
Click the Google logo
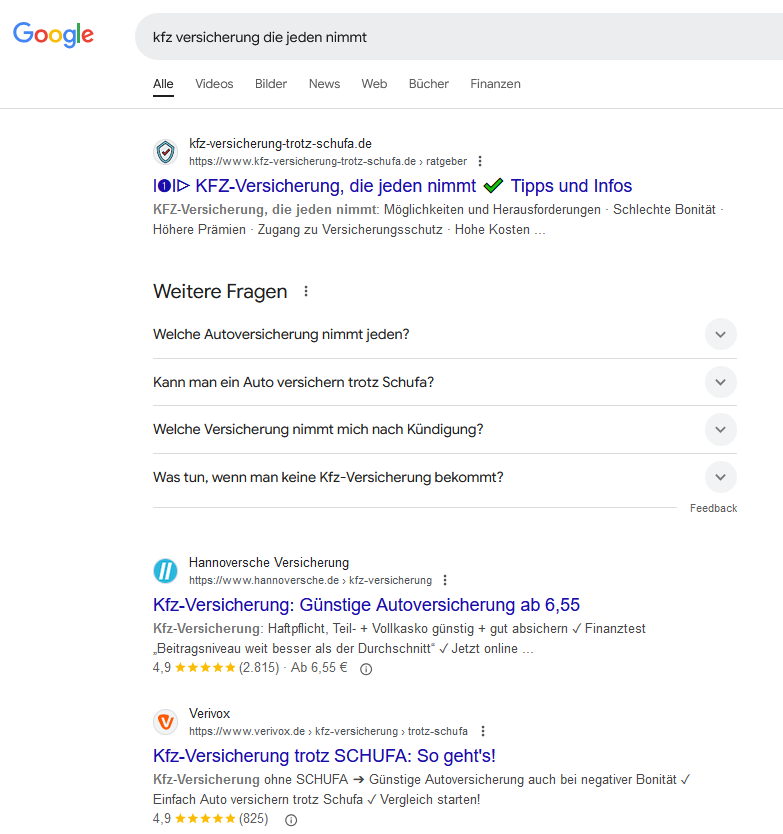point(53,35)
